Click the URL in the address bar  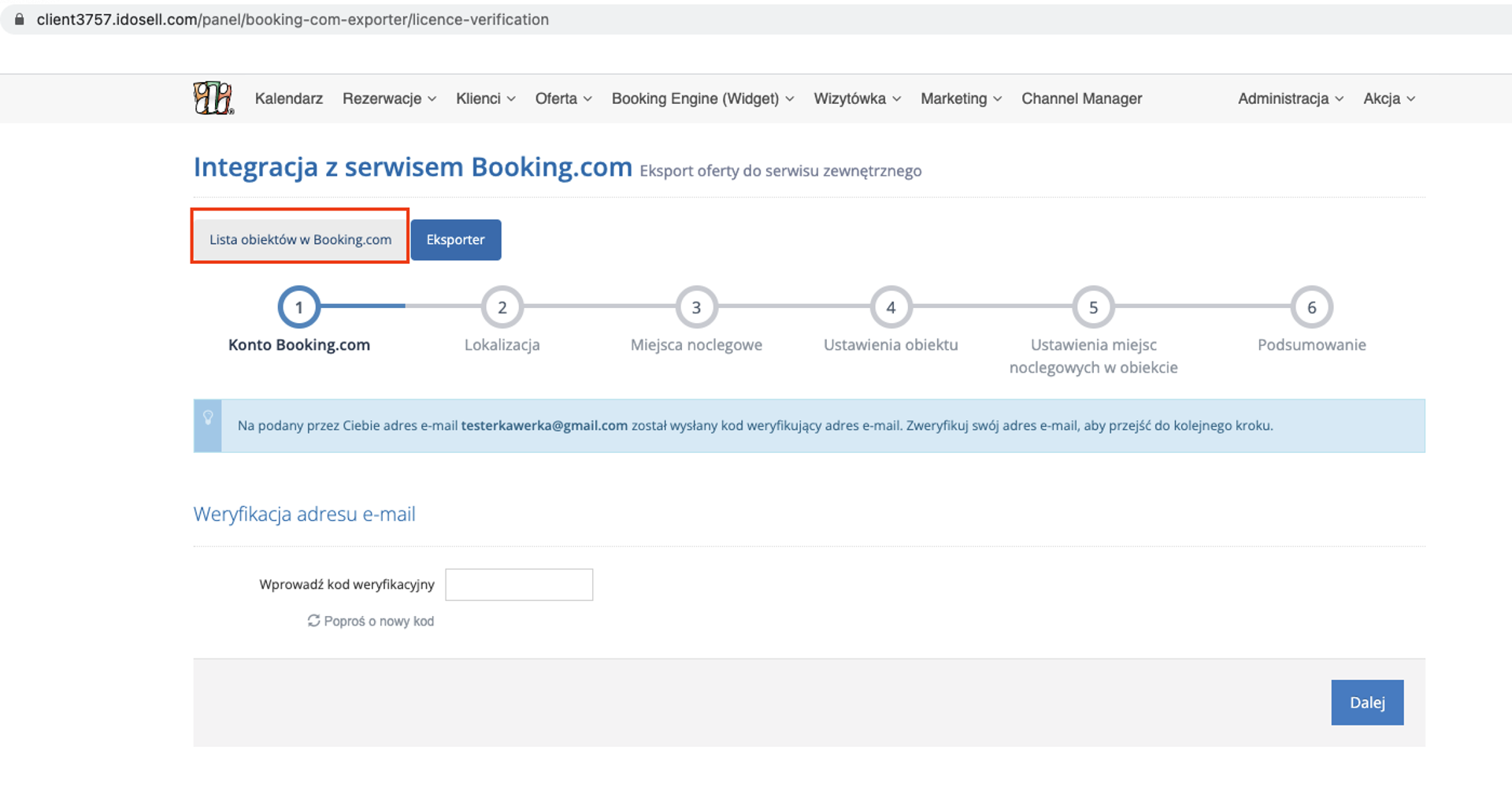293,19
